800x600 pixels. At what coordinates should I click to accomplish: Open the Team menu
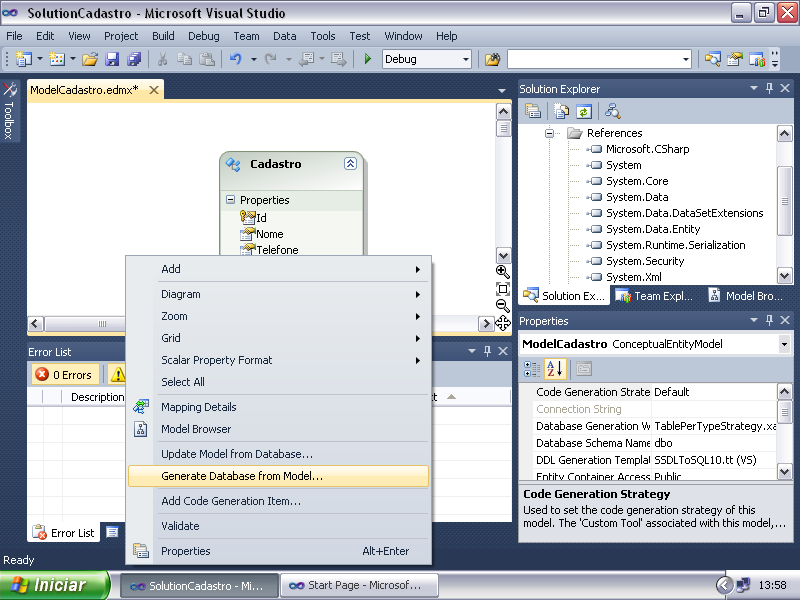[246, 36]
